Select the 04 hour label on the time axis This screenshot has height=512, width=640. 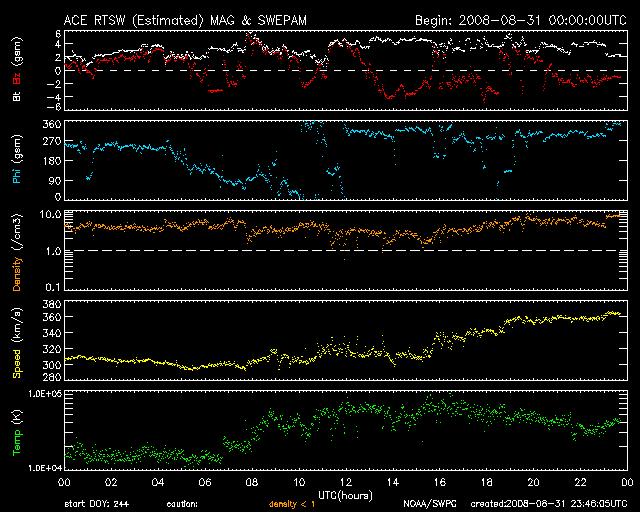coord(158,482)
